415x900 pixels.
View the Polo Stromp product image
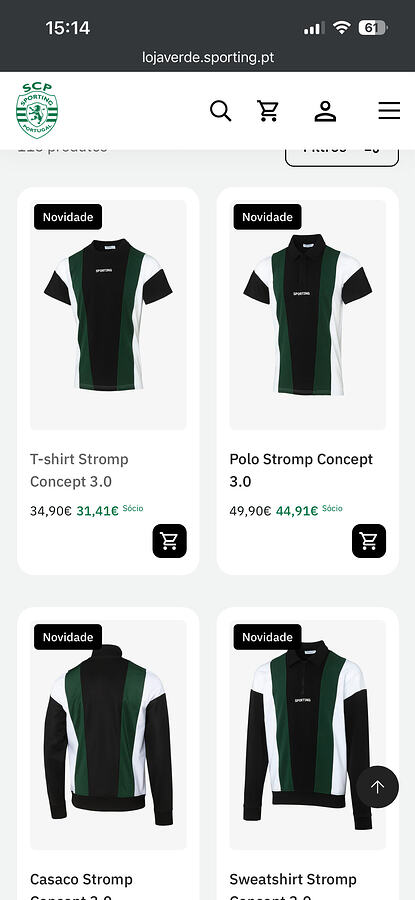click(x=308, y=315)
